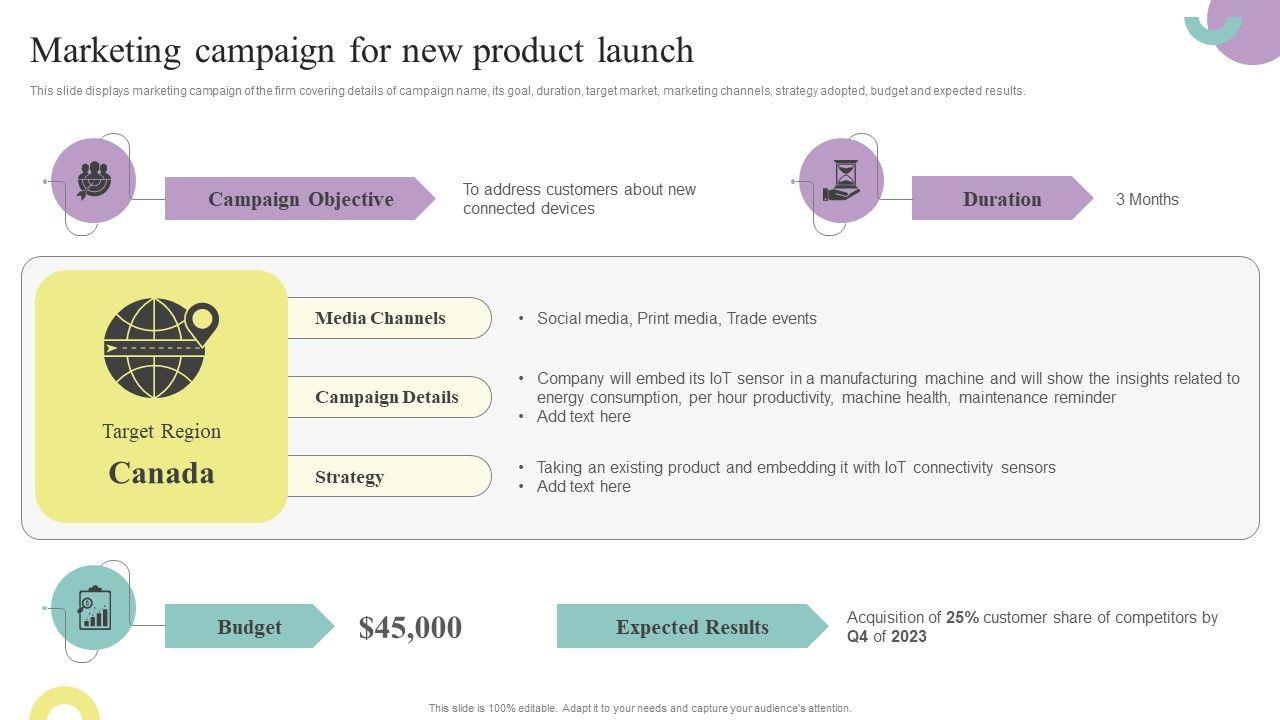Select the $45,000 budget amount
The width and height of the screenshot is (1280, 720).
coord(410,628)
